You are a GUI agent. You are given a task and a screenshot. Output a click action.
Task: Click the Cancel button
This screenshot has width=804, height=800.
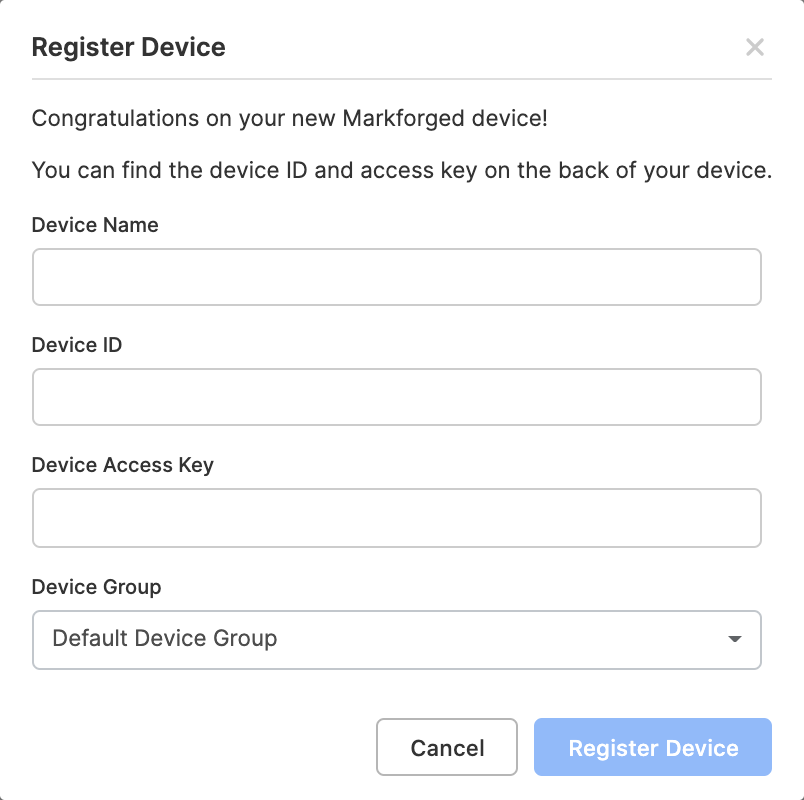(x=446, y=747)
